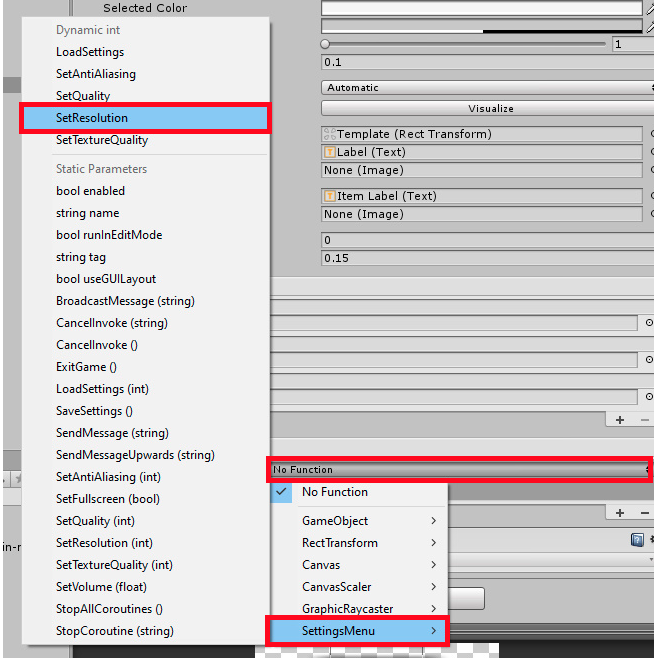
Task: Open object picker for Template (Rect Transform) field
Action: coord(651,134)
